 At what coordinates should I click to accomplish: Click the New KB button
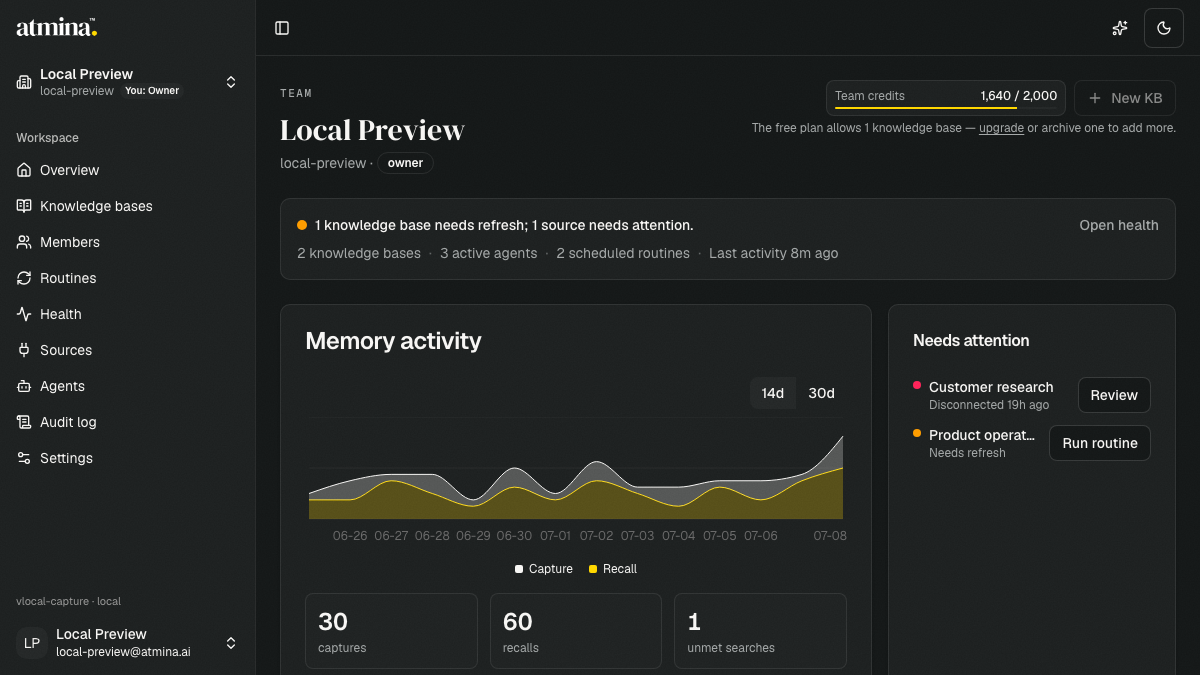click(1124, 98)
